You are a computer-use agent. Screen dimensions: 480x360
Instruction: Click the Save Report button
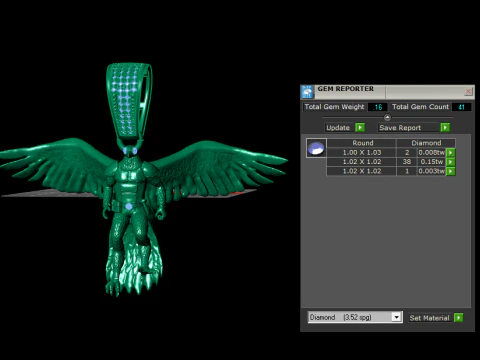409,128
